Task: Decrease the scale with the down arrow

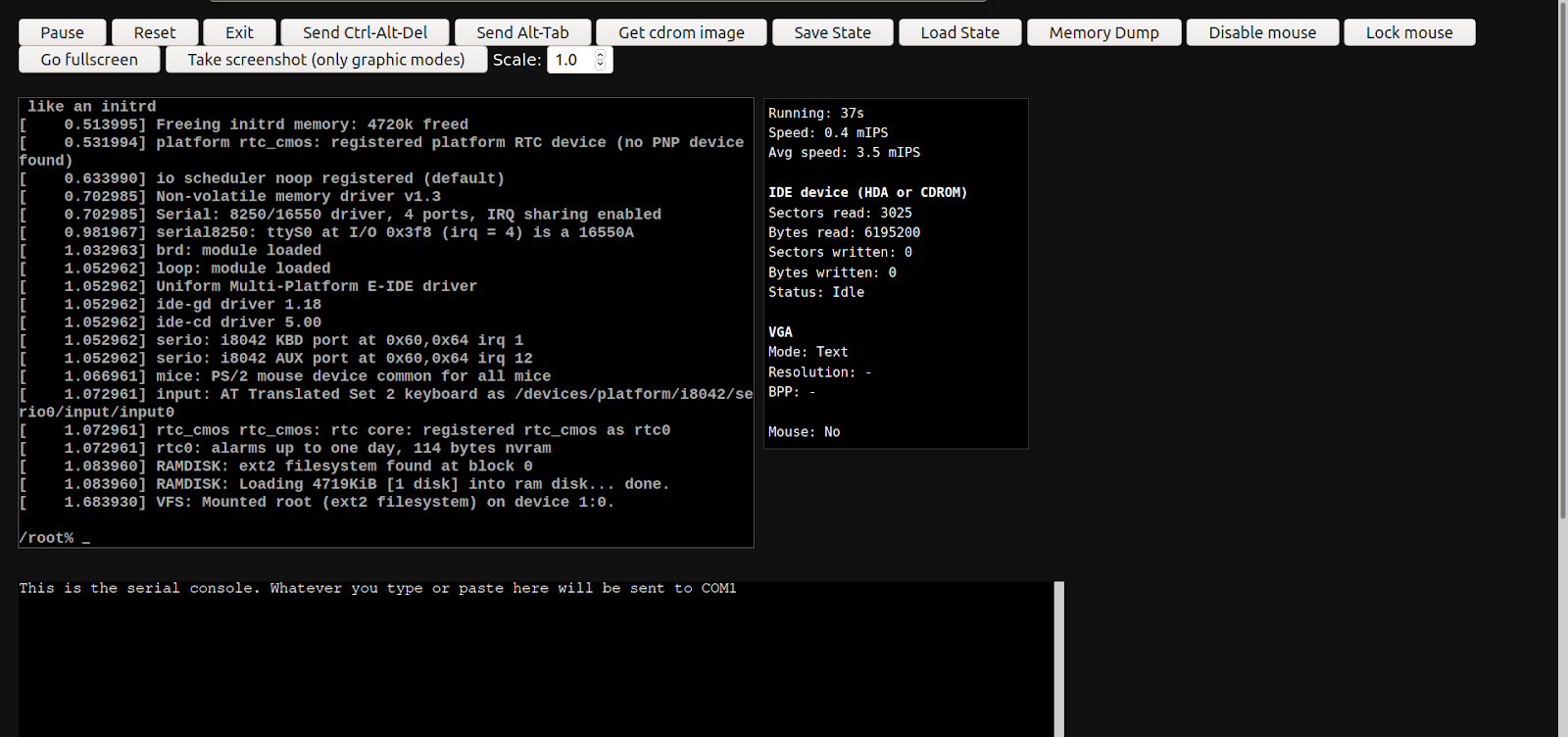Action: coord(601,65)
